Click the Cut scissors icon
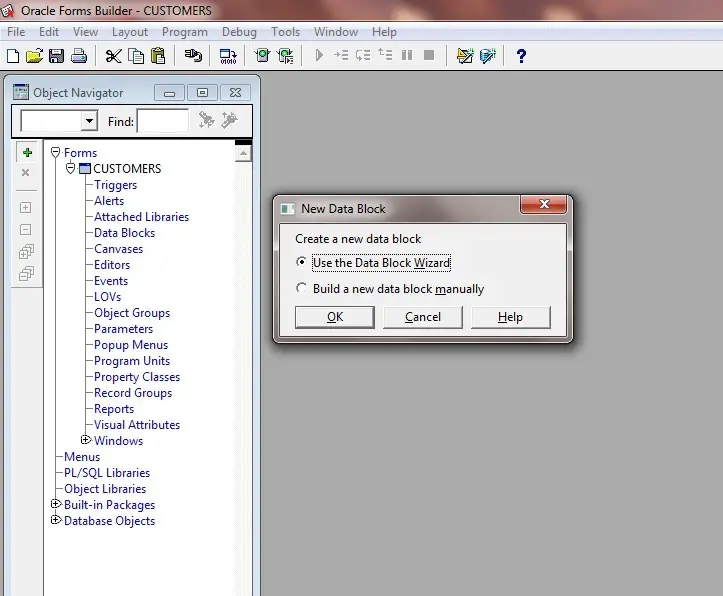The height and width of the screenshot is (596, 723). tap(113, 56)
